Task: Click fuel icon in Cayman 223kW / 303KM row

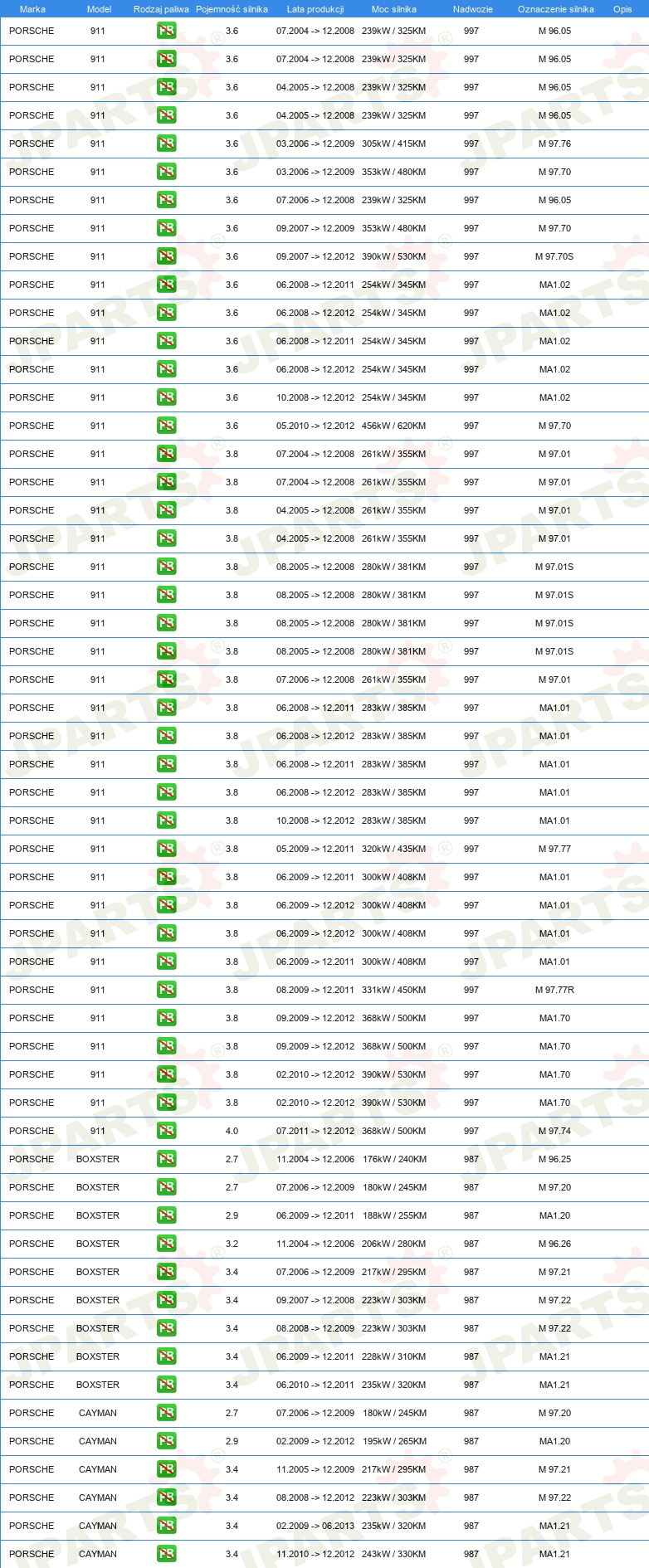Action: [x=166, y=1497]
